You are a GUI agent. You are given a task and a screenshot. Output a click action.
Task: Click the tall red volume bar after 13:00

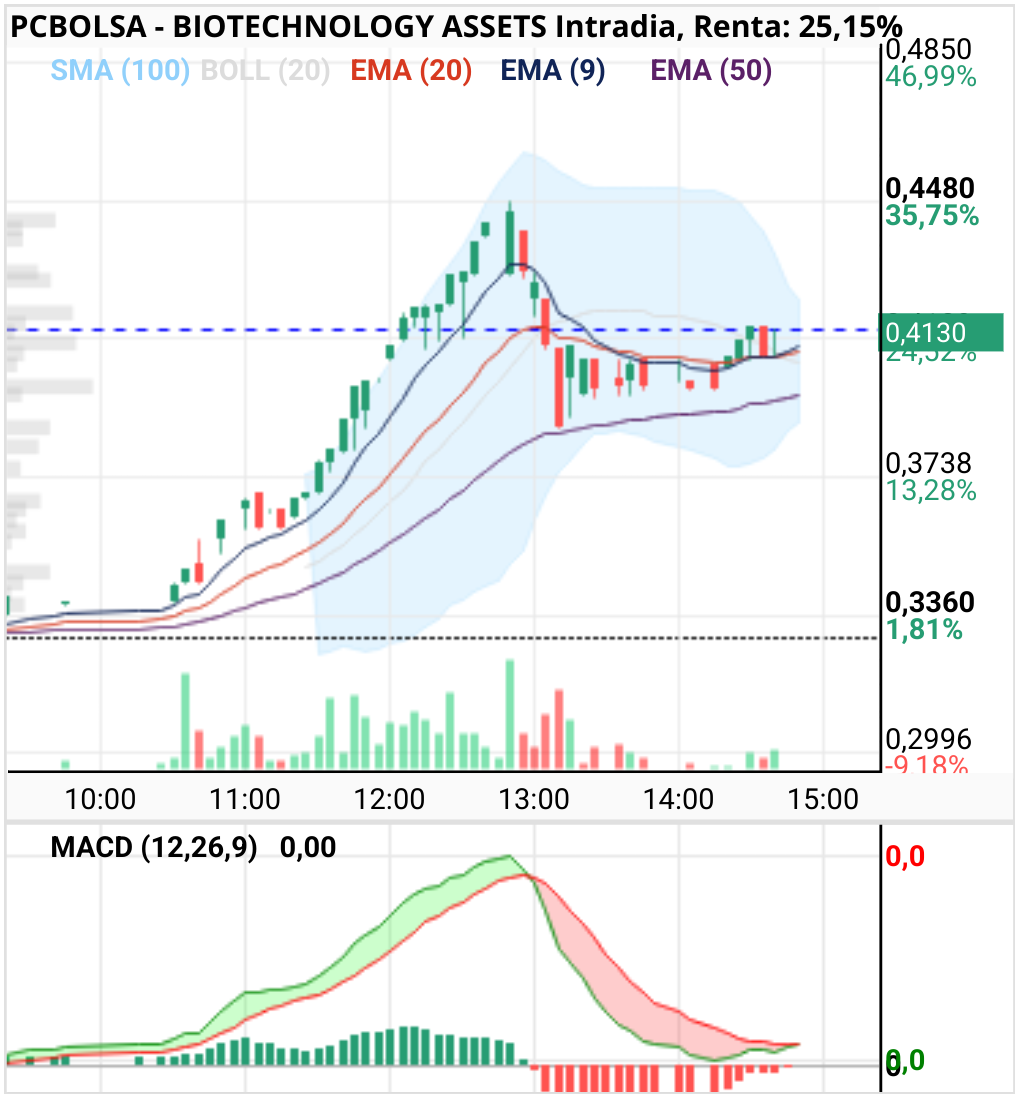point(559,730)
